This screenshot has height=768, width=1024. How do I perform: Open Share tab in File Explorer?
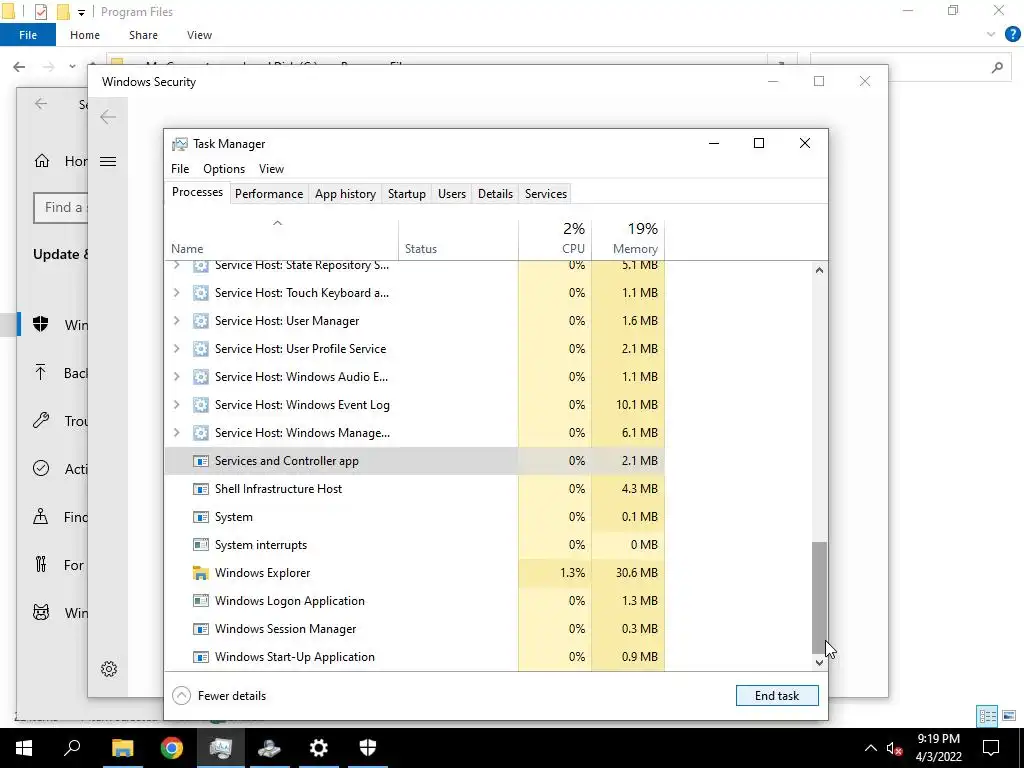point(143,35)
